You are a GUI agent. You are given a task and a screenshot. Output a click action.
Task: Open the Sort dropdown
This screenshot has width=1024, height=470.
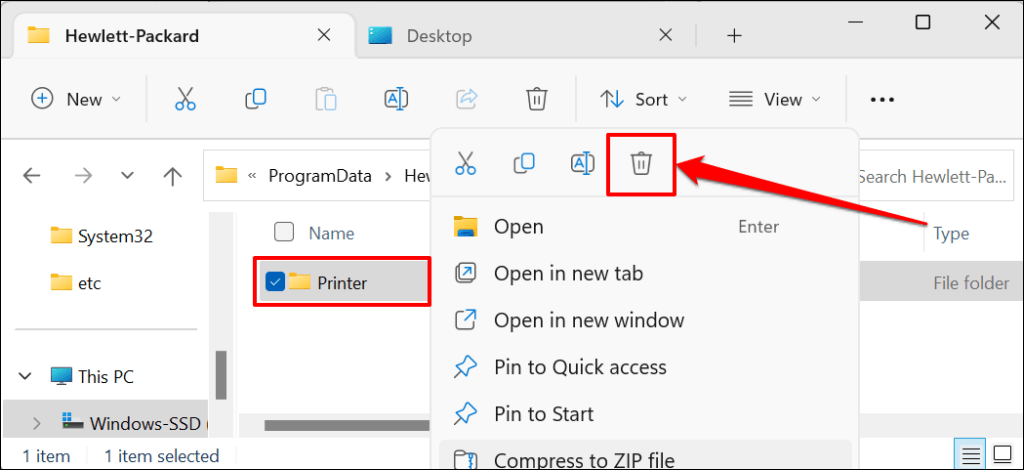(644, 99)
